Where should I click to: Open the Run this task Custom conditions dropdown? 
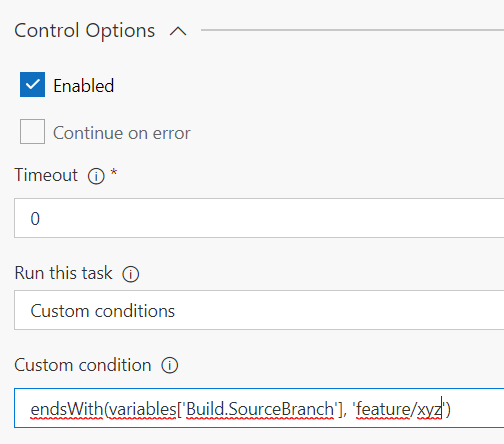click(x=259, y=310)
